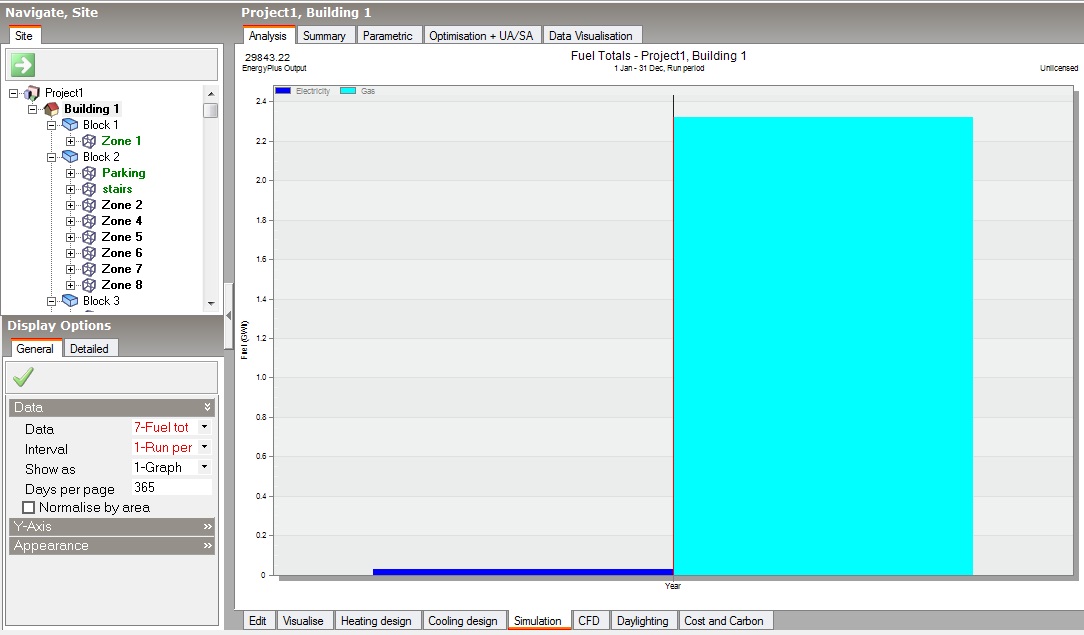Apply display options with green checkmark
Image resolution: width=1084 pixels, height=635 pixels.
point(23,377)
